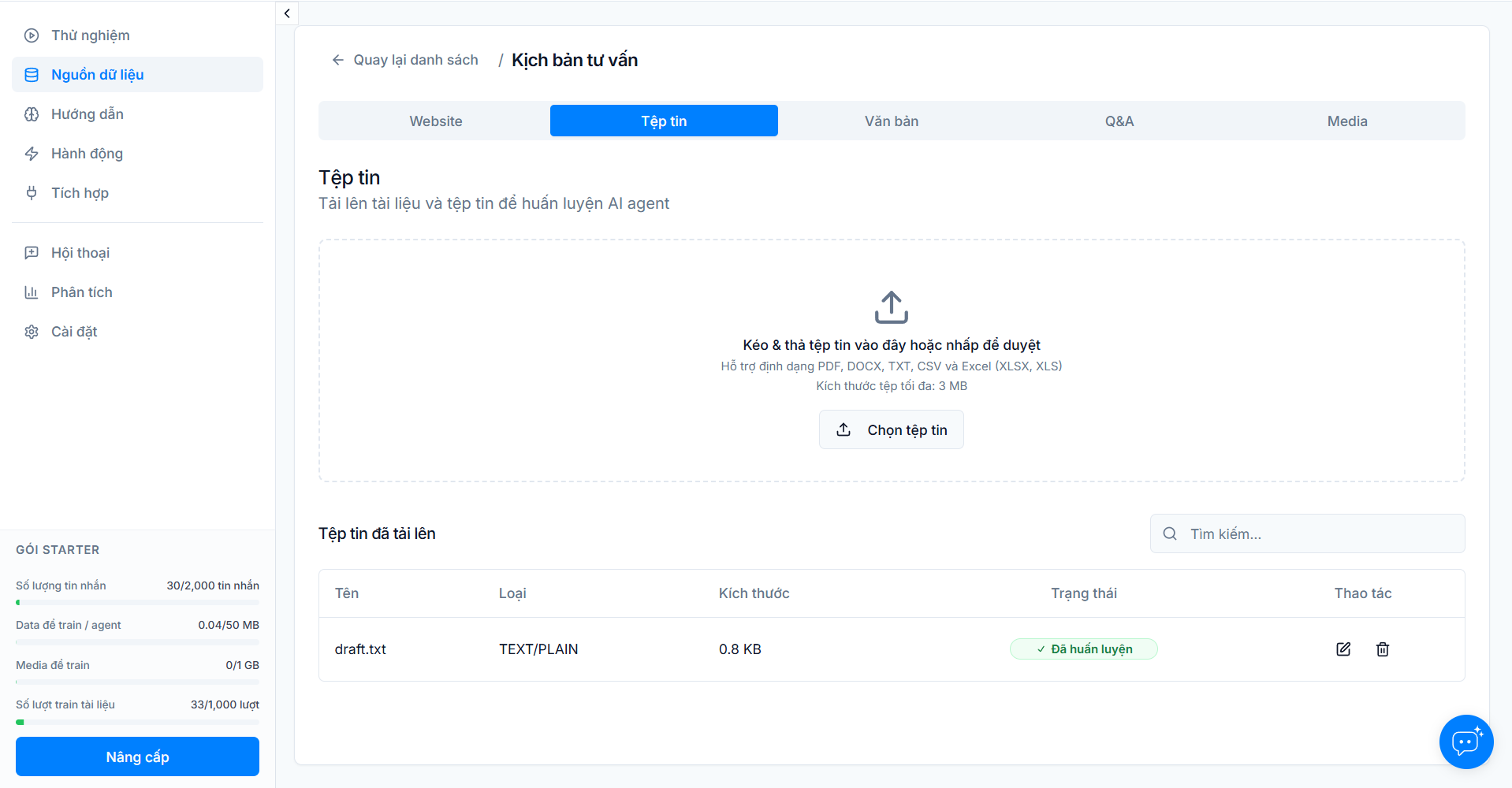Click the Nâng cấp upgrade button
This screenshot has width=1512, height=788.
click(137, 756)
